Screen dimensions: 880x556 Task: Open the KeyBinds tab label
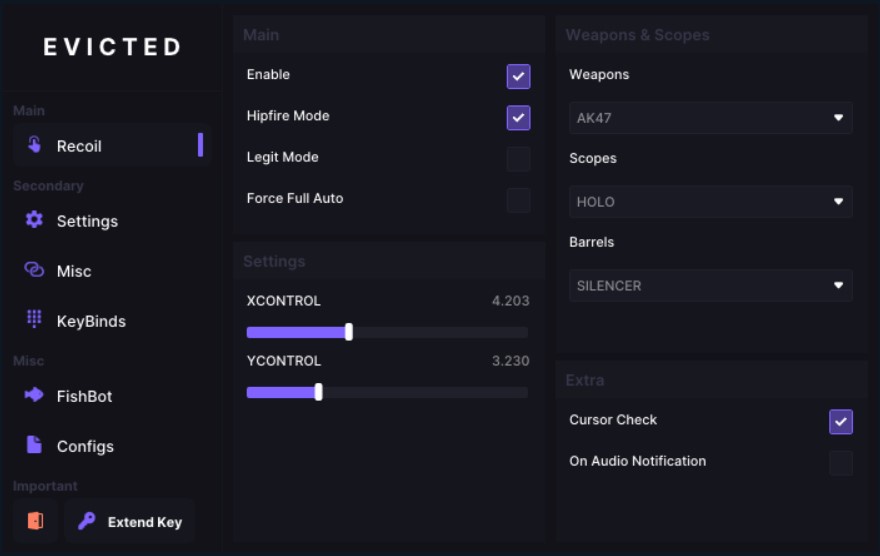point(91,321)
